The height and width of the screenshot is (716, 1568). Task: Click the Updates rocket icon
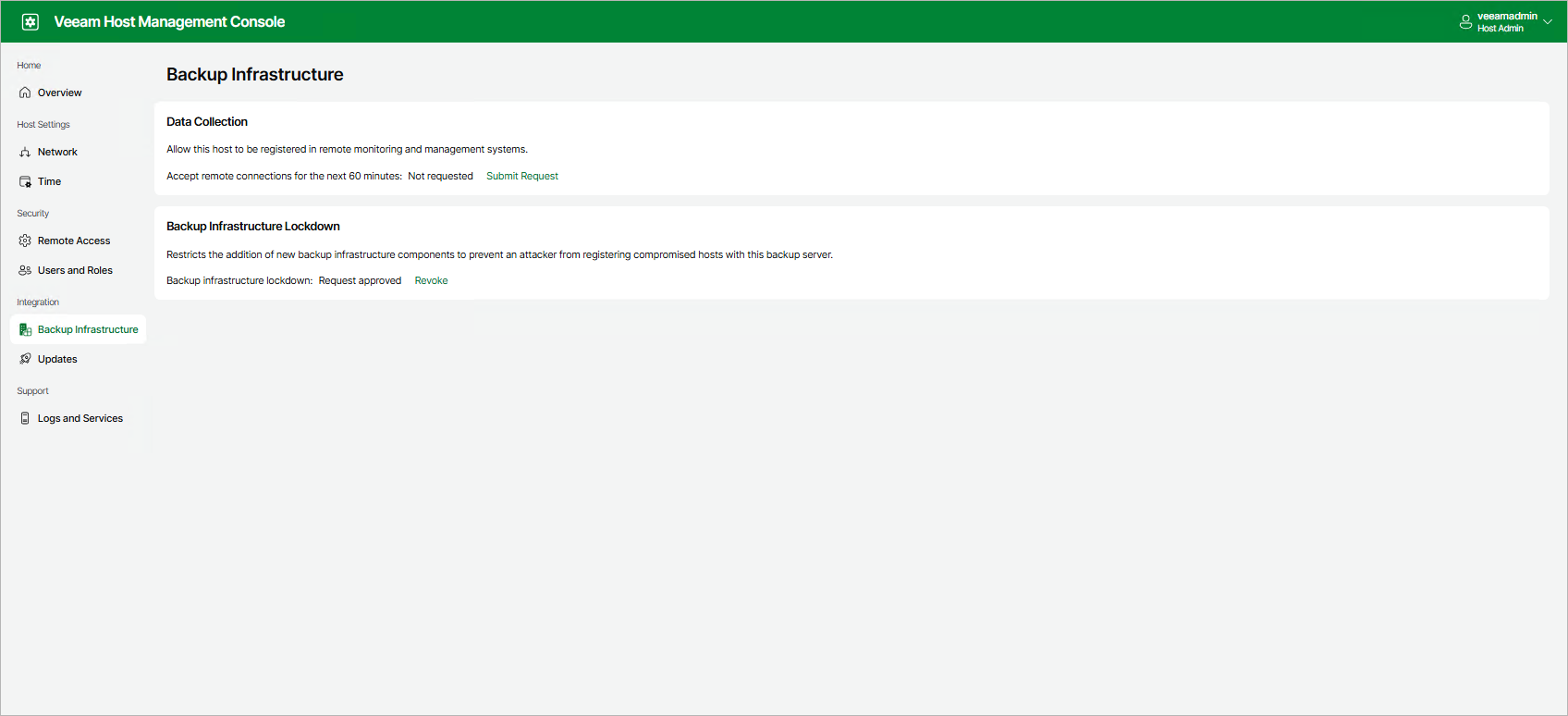(25, 359)
